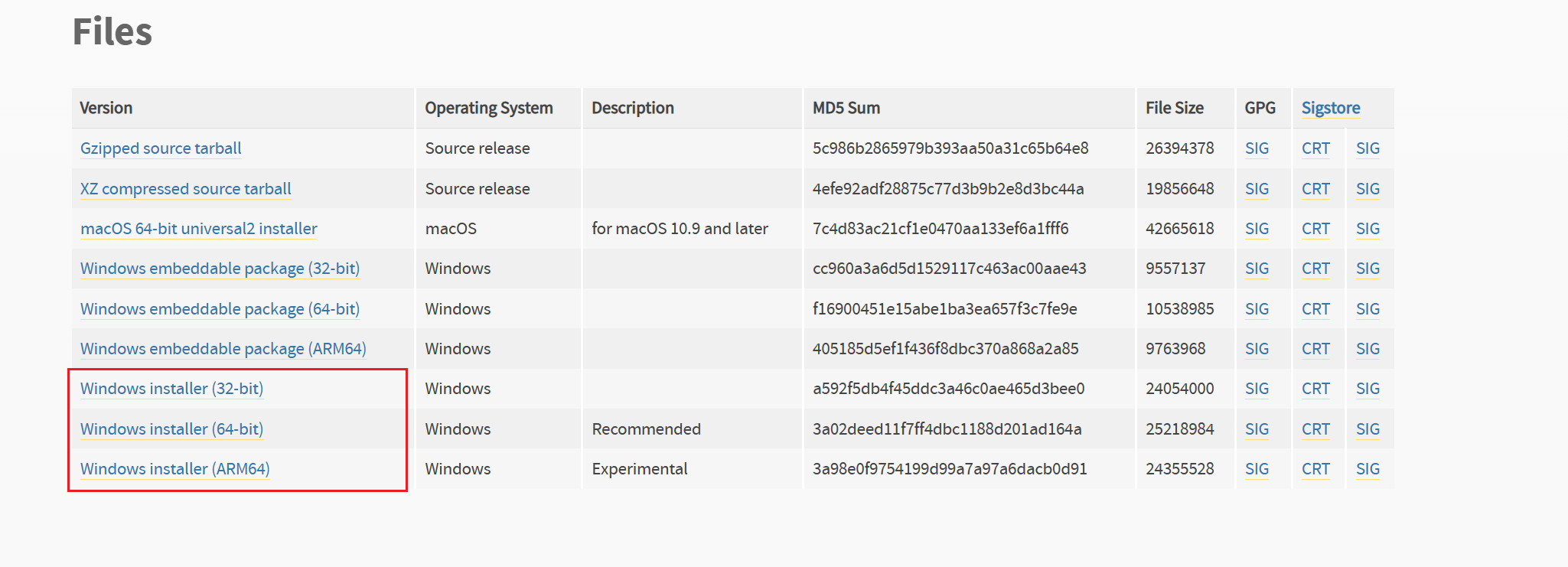Select MD5 sum 3a98e0f9754199d99a7a97a6dacb0d91
The width and height of the screenshot is (1568, 567).
coord(950,469)
